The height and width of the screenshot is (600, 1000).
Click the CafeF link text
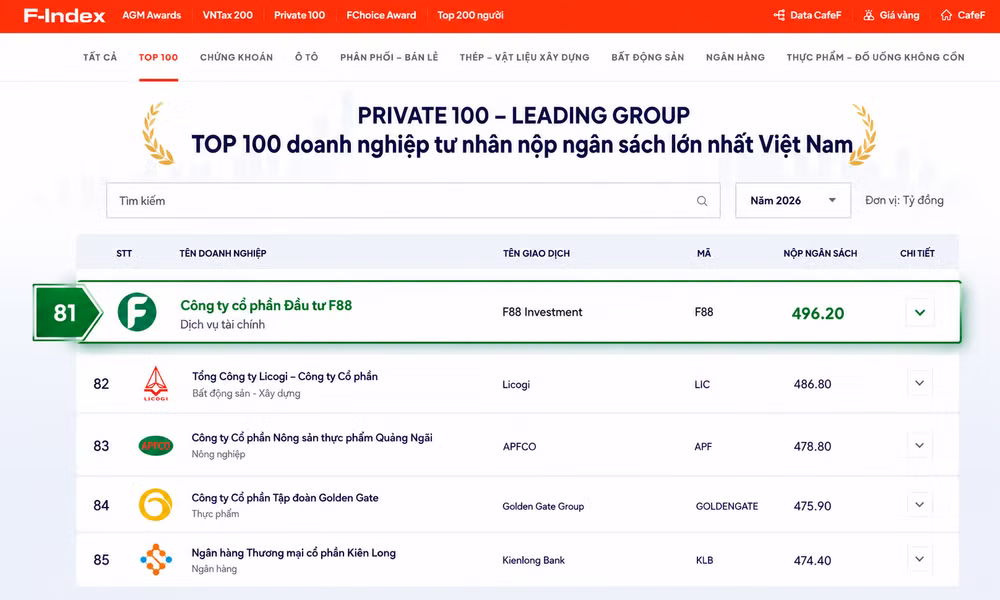[x=971, y=15]
